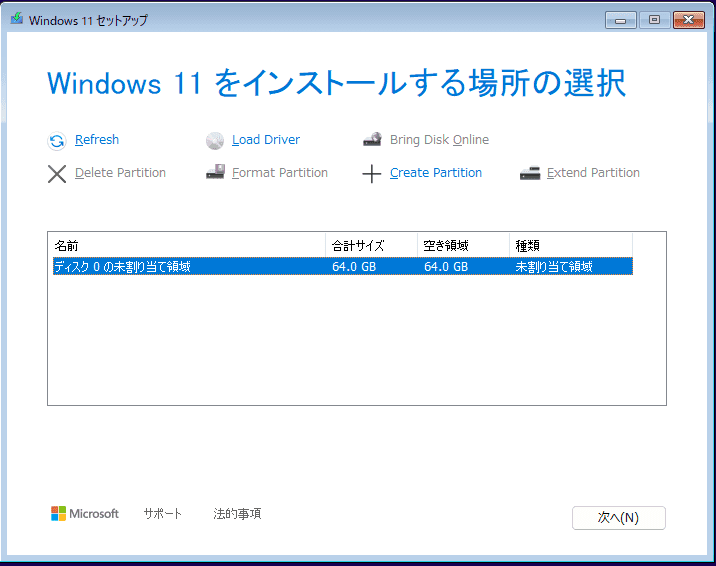Image resolution: width=716 pixels, height=566 pixels.
Task: Click the Delete Partition link
Action: pos(120,173)
